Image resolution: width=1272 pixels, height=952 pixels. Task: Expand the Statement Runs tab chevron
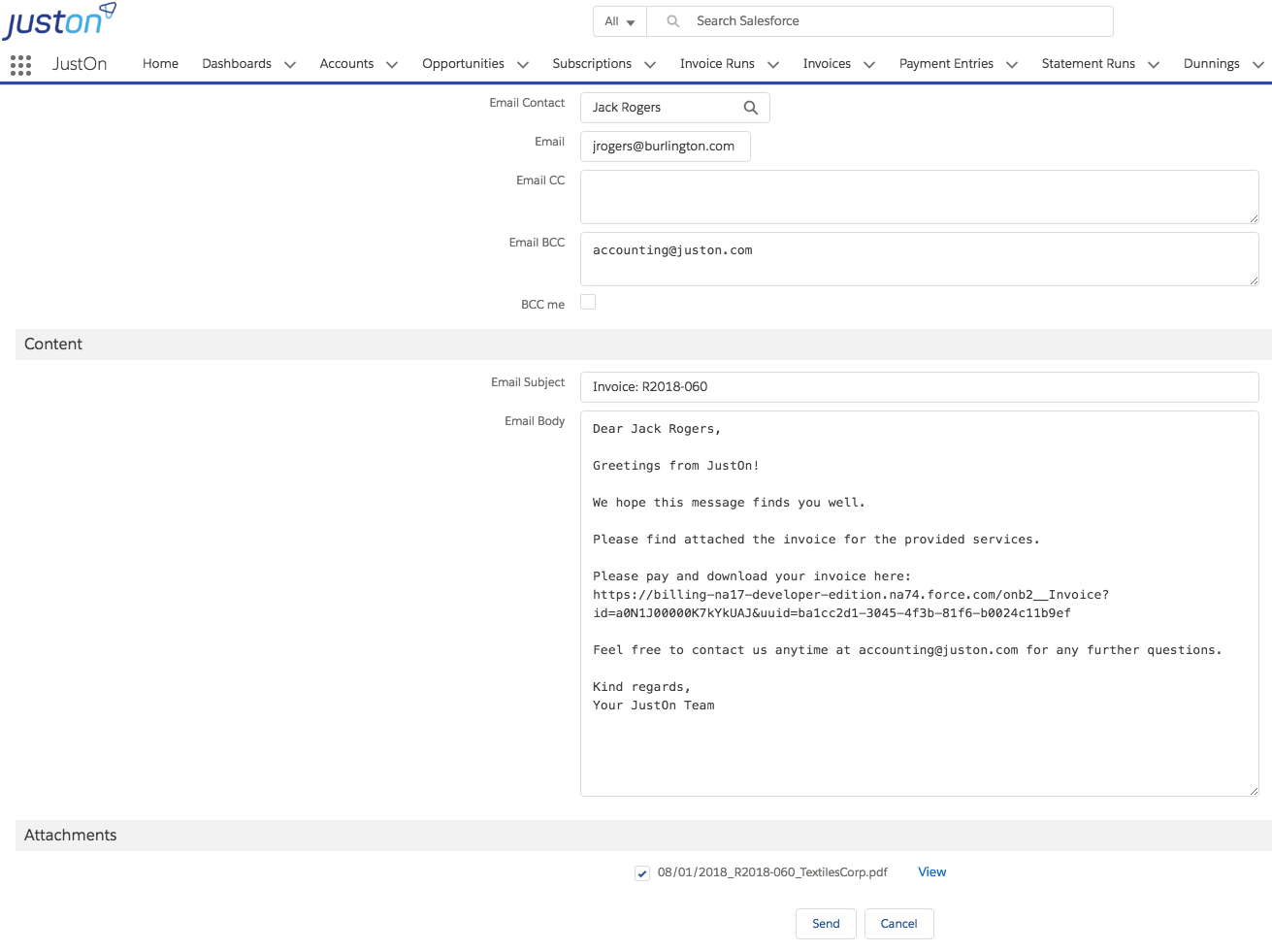1154,65
